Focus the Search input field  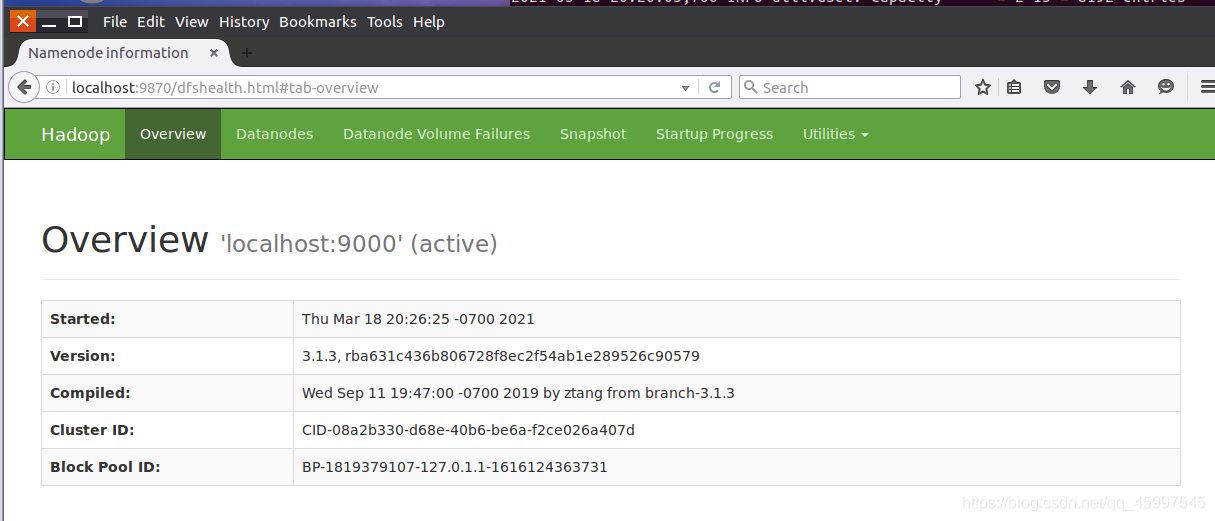850,88
